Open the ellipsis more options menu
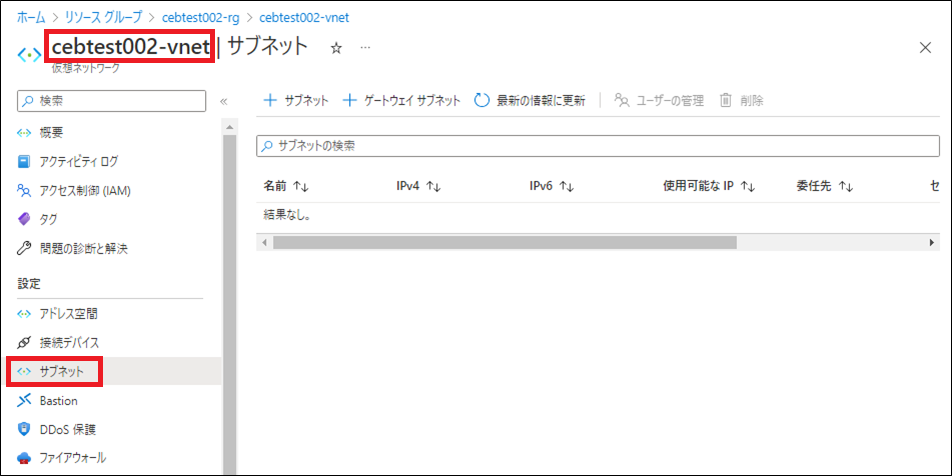The image size is (952, 476). tap(366, 47)
